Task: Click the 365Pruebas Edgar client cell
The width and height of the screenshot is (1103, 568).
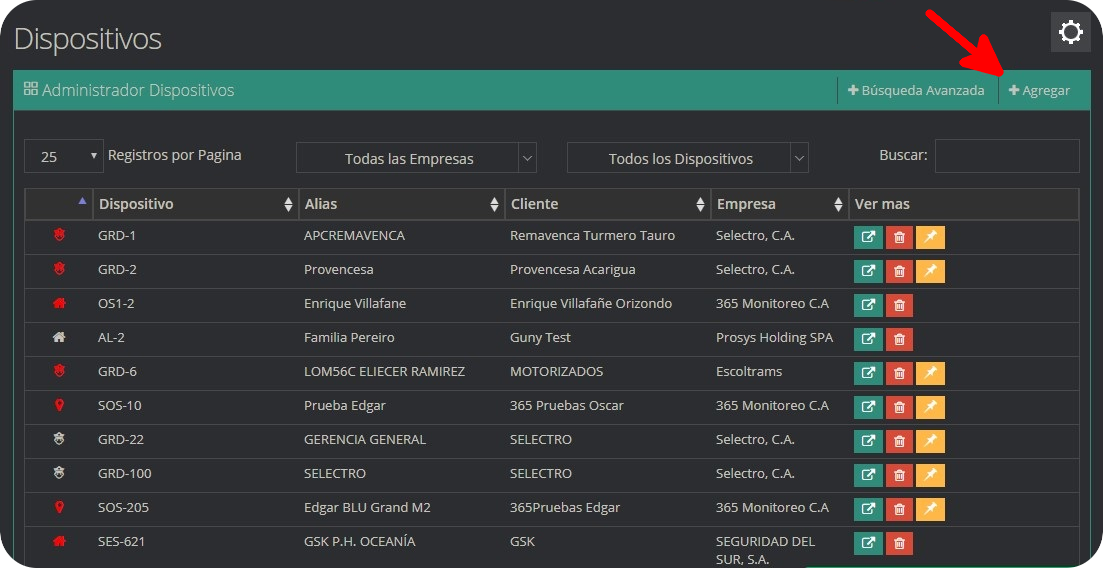Action: [565, 507]
